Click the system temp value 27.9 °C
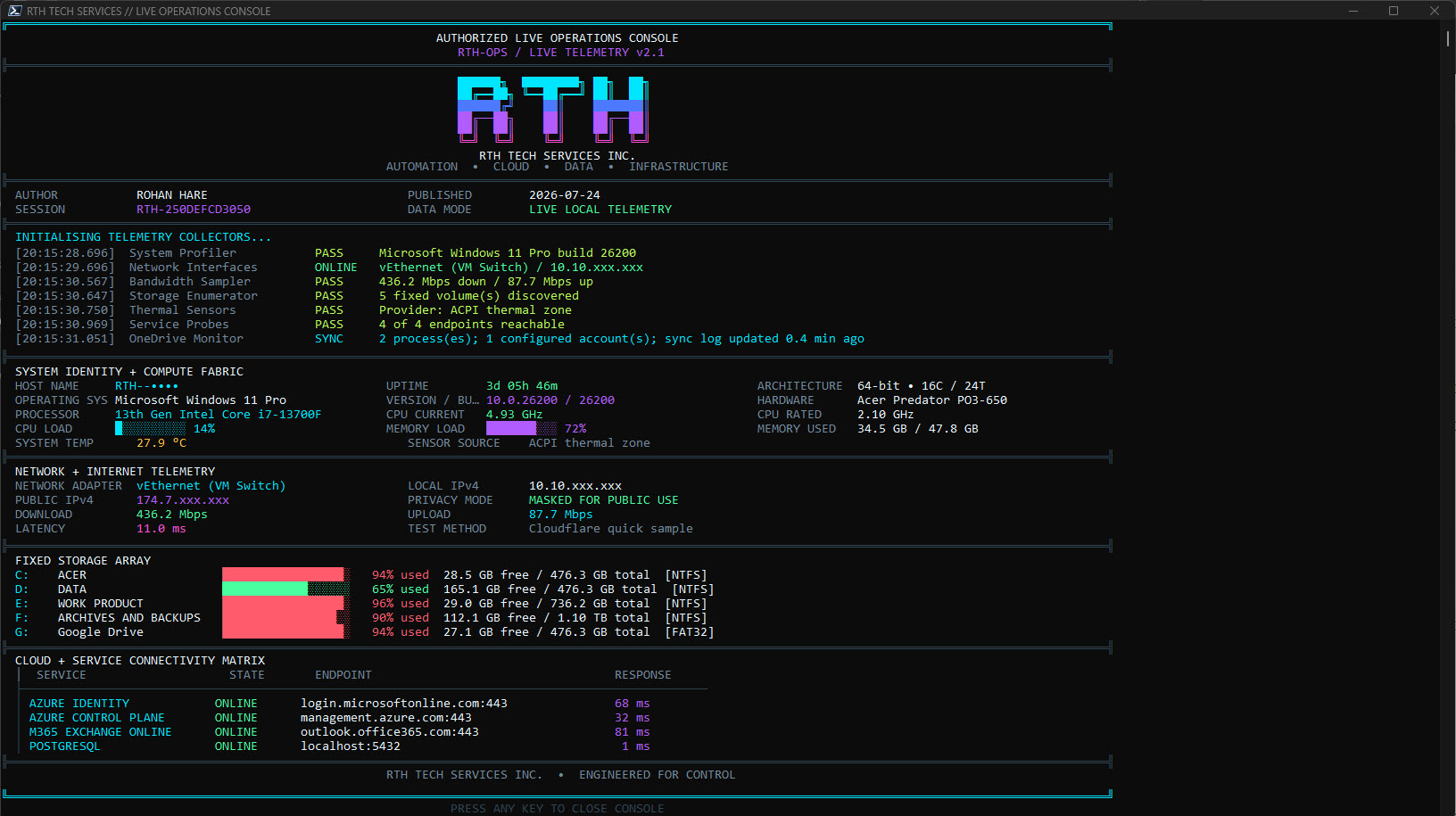The height and width of the screenshot is (816, 1456). [x=161, y=443]
